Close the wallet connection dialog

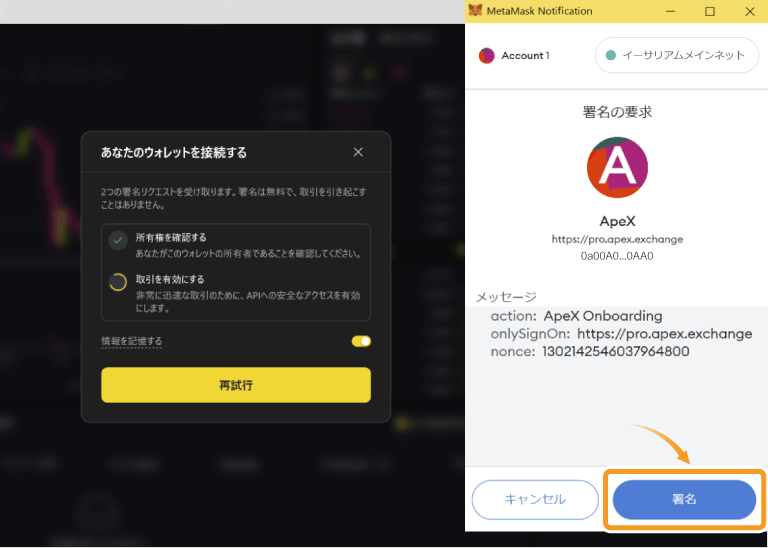click(x=358, y=152)
